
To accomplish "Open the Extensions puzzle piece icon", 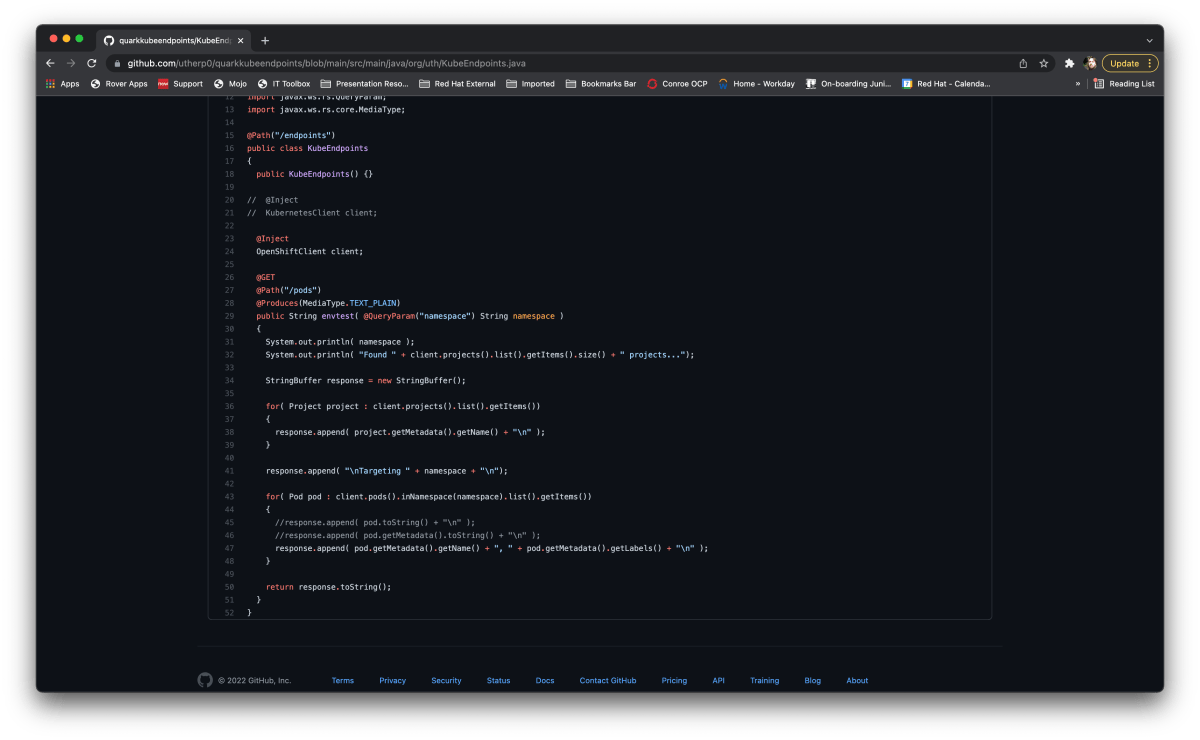I will click(1070, 63).
